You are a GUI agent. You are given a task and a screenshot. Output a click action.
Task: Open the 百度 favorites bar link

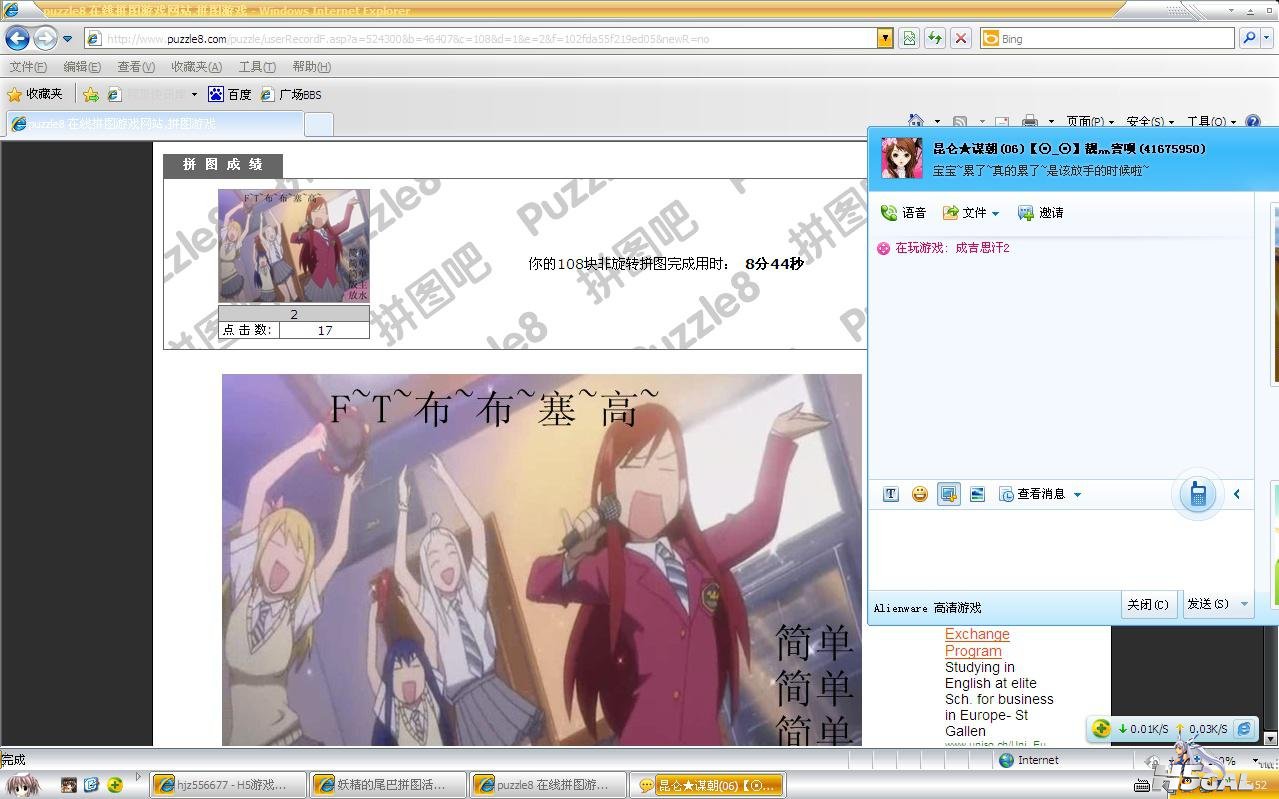tap(230, 94)
